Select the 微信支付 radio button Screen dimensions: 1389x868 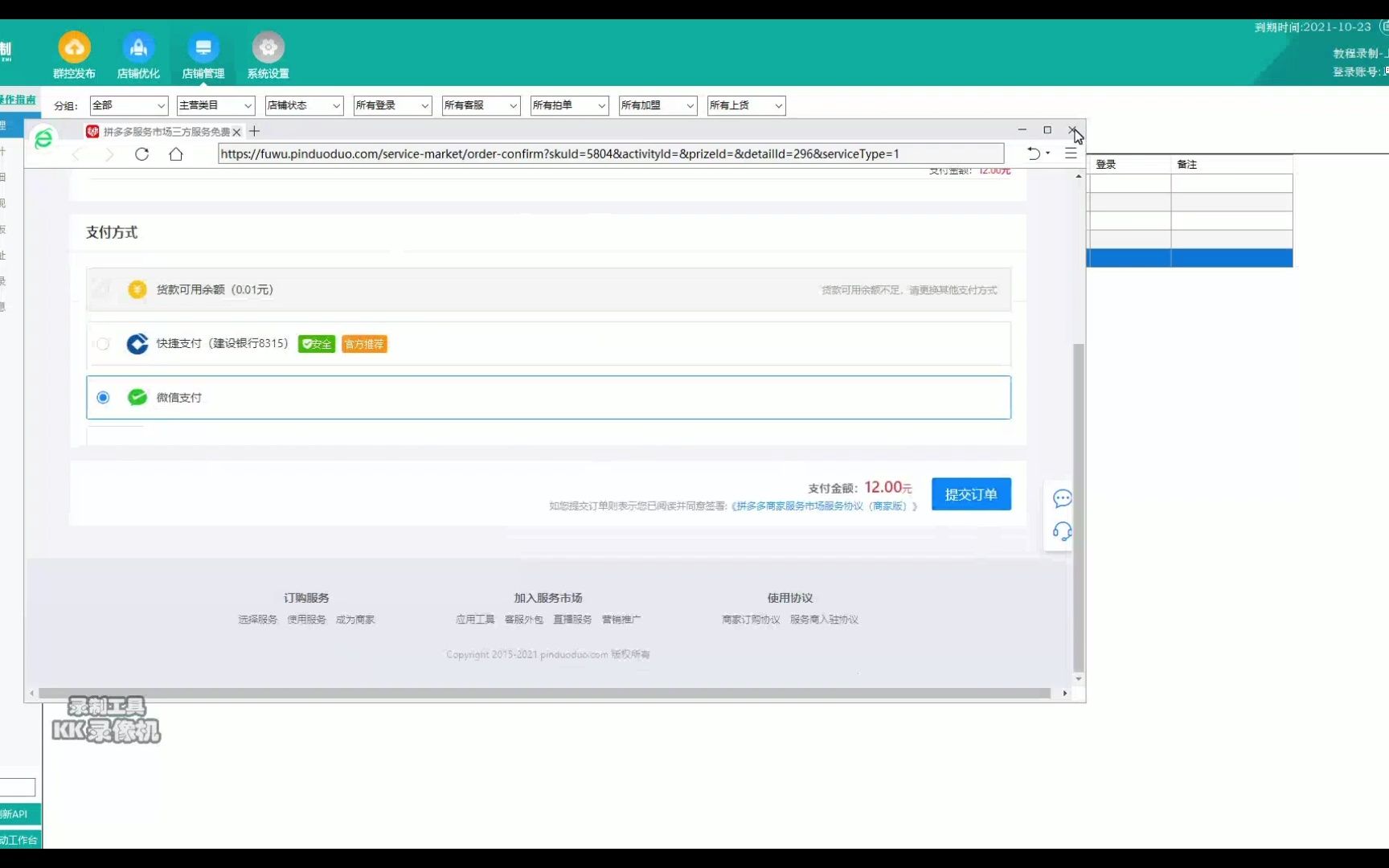(x=103, y=397)
